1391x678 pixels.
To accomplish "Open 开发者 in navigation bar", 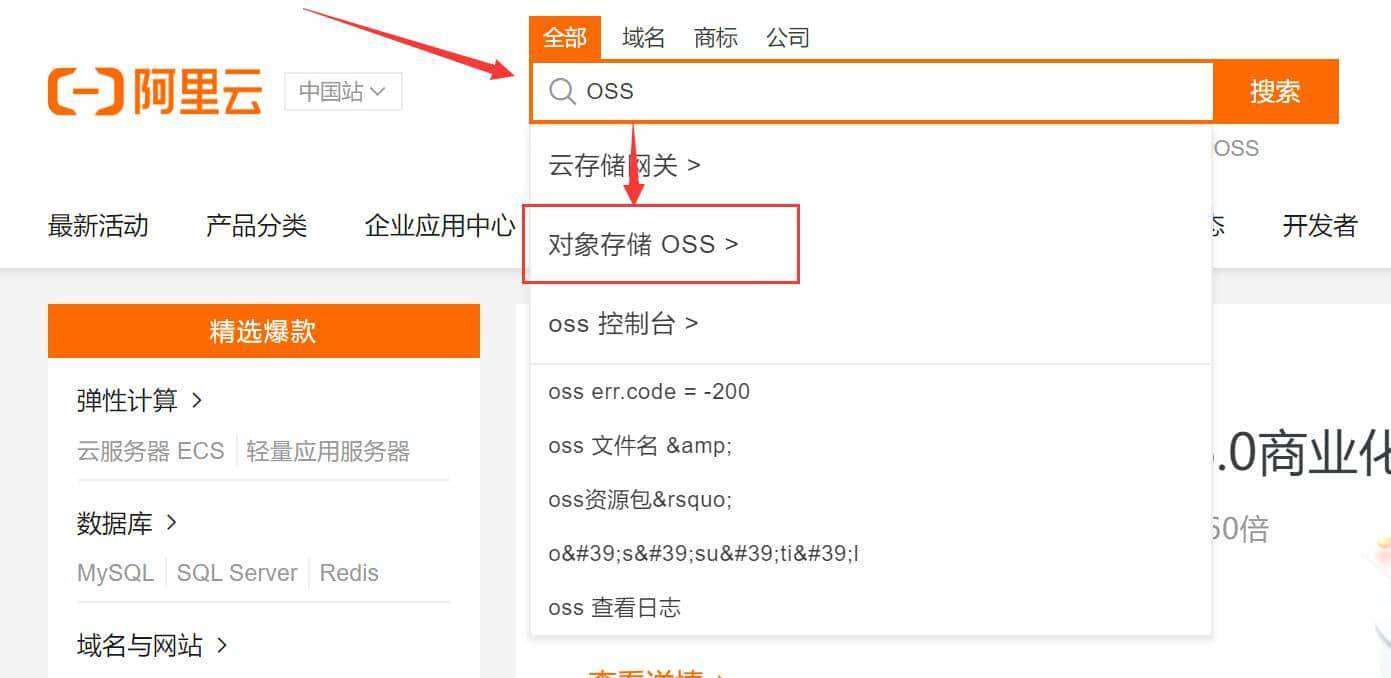I will [1320, 226].
